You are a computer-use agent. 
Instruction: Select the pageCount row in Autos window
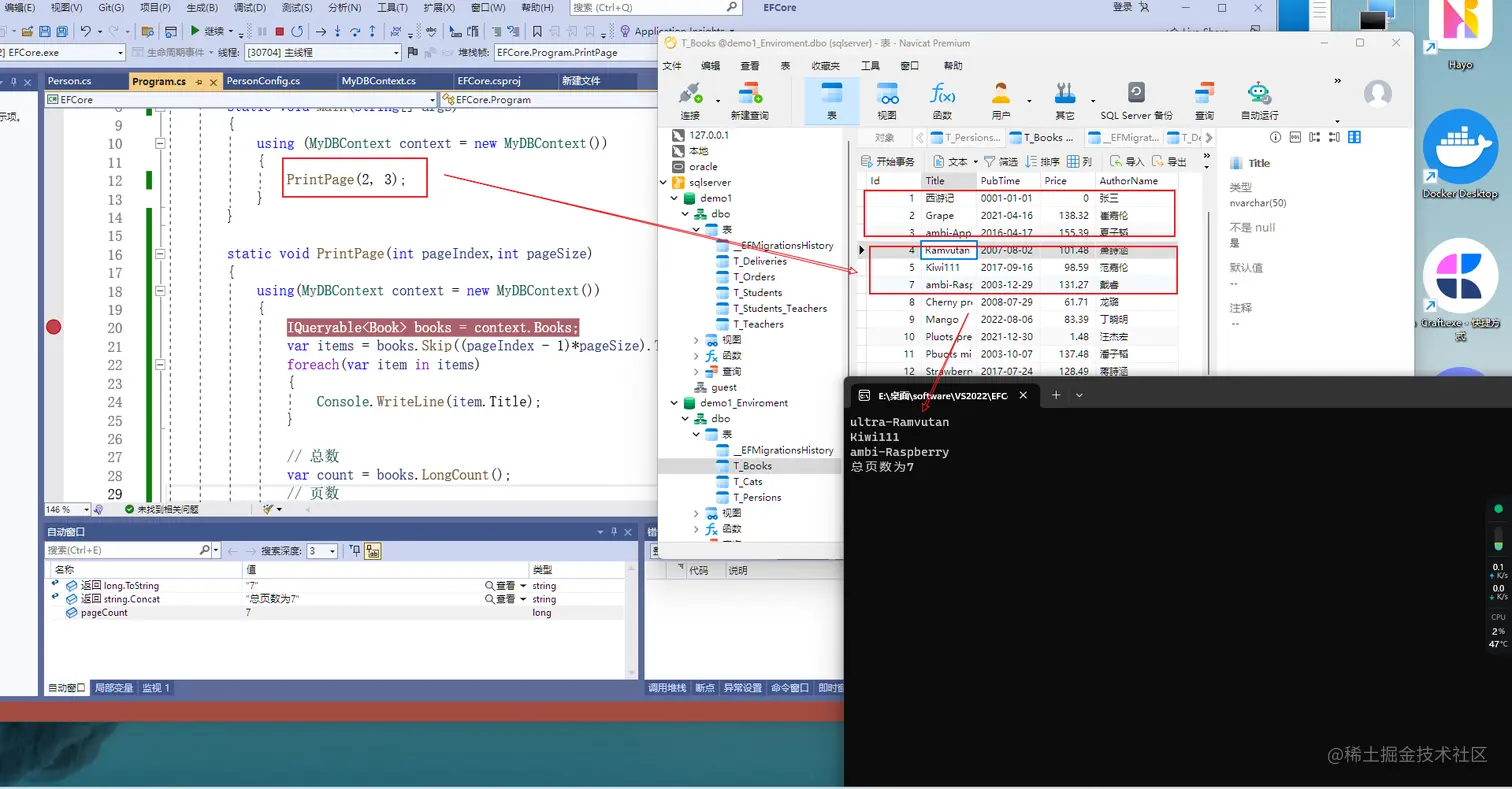tap(335, 613)
